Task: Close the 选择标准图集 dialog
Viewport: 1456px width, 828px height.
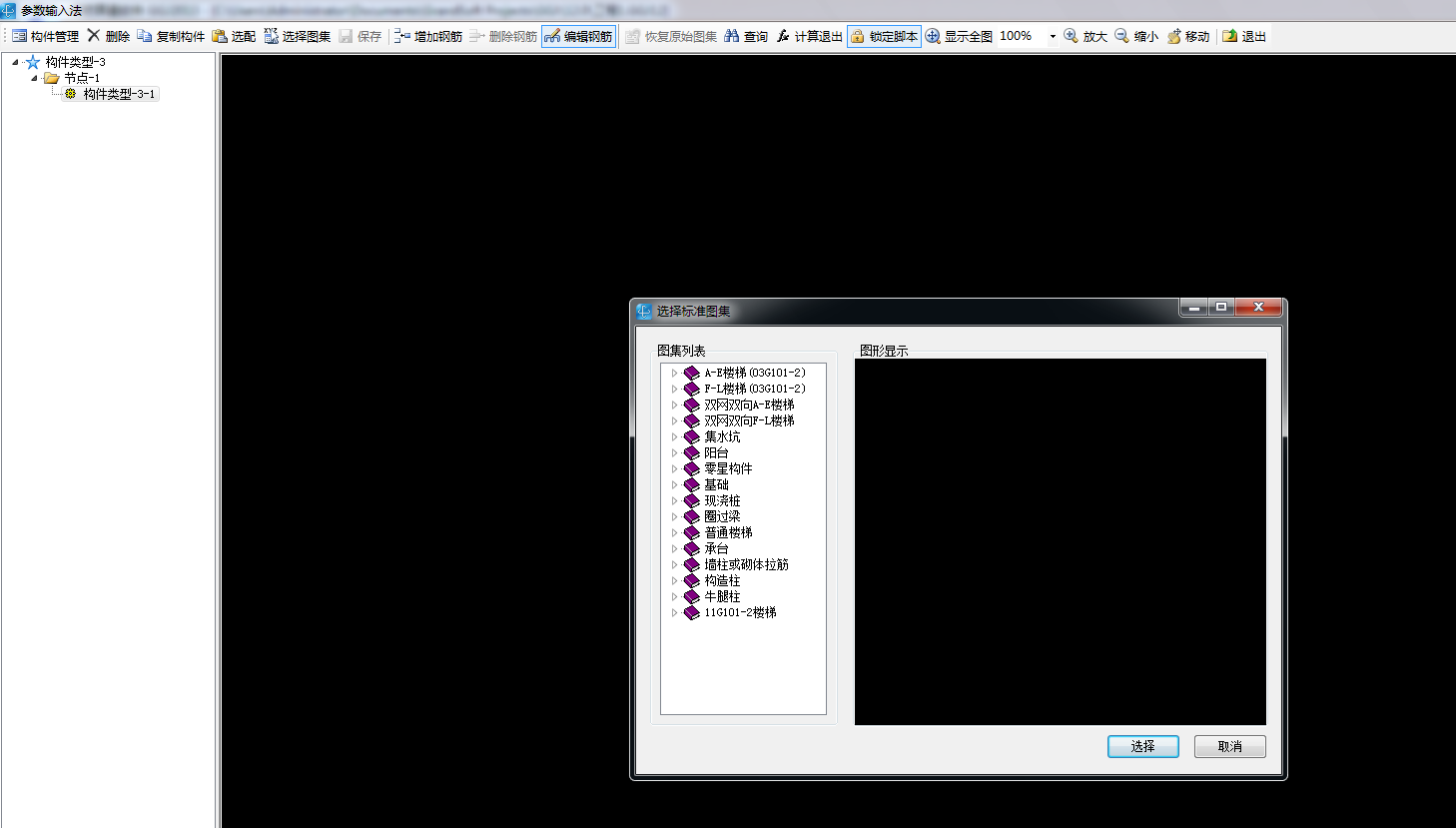Action: pyautogui.click(x=1258, y=308)
